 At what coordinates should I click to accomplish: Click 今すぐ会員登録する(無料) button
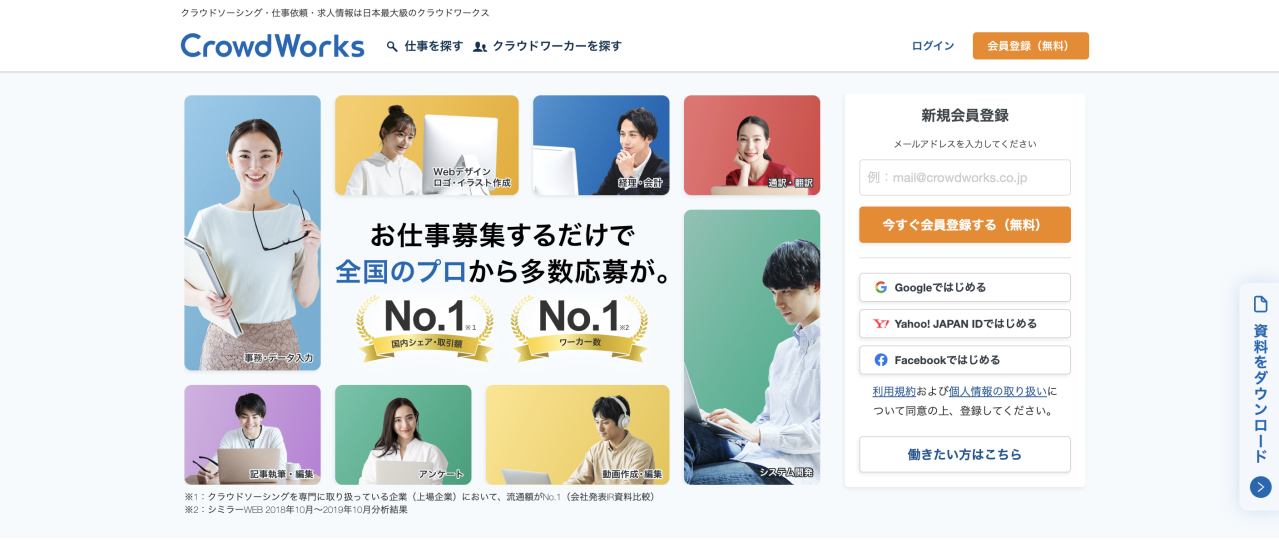965,225
